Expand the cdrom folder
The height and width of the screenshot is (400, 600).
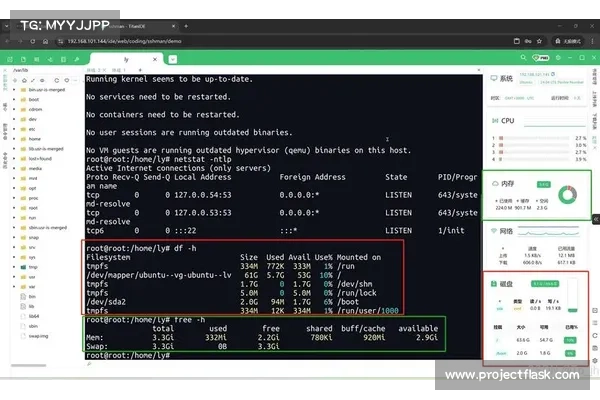(14, 109)
